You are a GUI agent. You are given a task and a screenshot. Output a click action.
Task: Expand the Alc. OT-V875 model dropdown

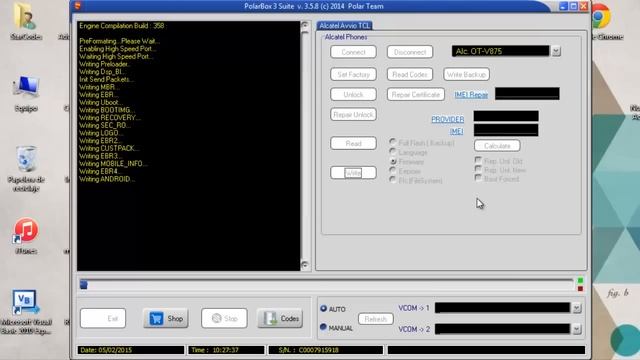tap(556, 51)
